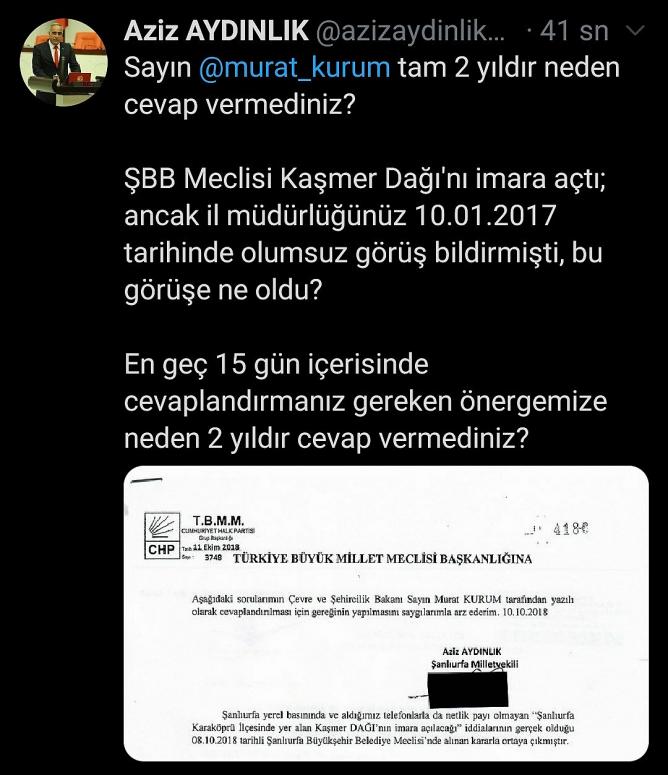
Task: Click the stamped number 418 on the document
Action: (571, 529)
